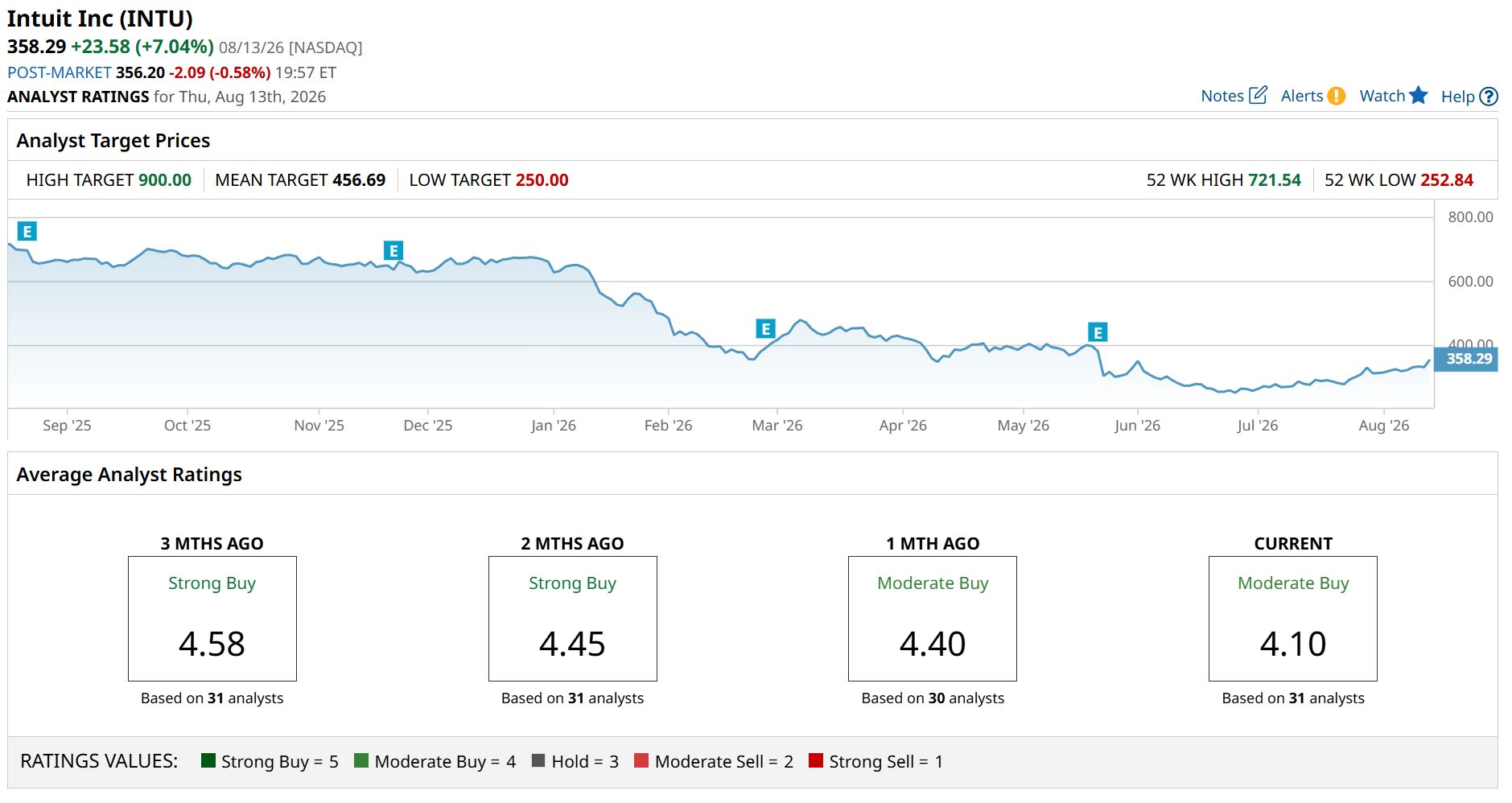Select the earnings marker at chart start, Sep '25
The width and height of the screenshot is (1512, 803).
click(27, 232)
